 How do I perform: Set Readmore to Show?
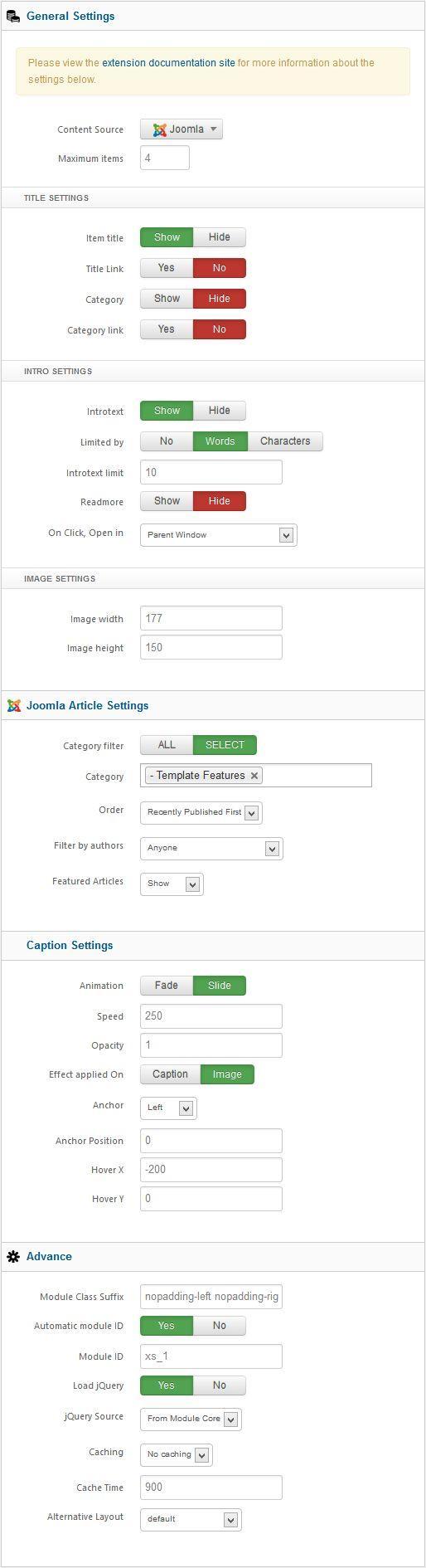coord(167,501)
